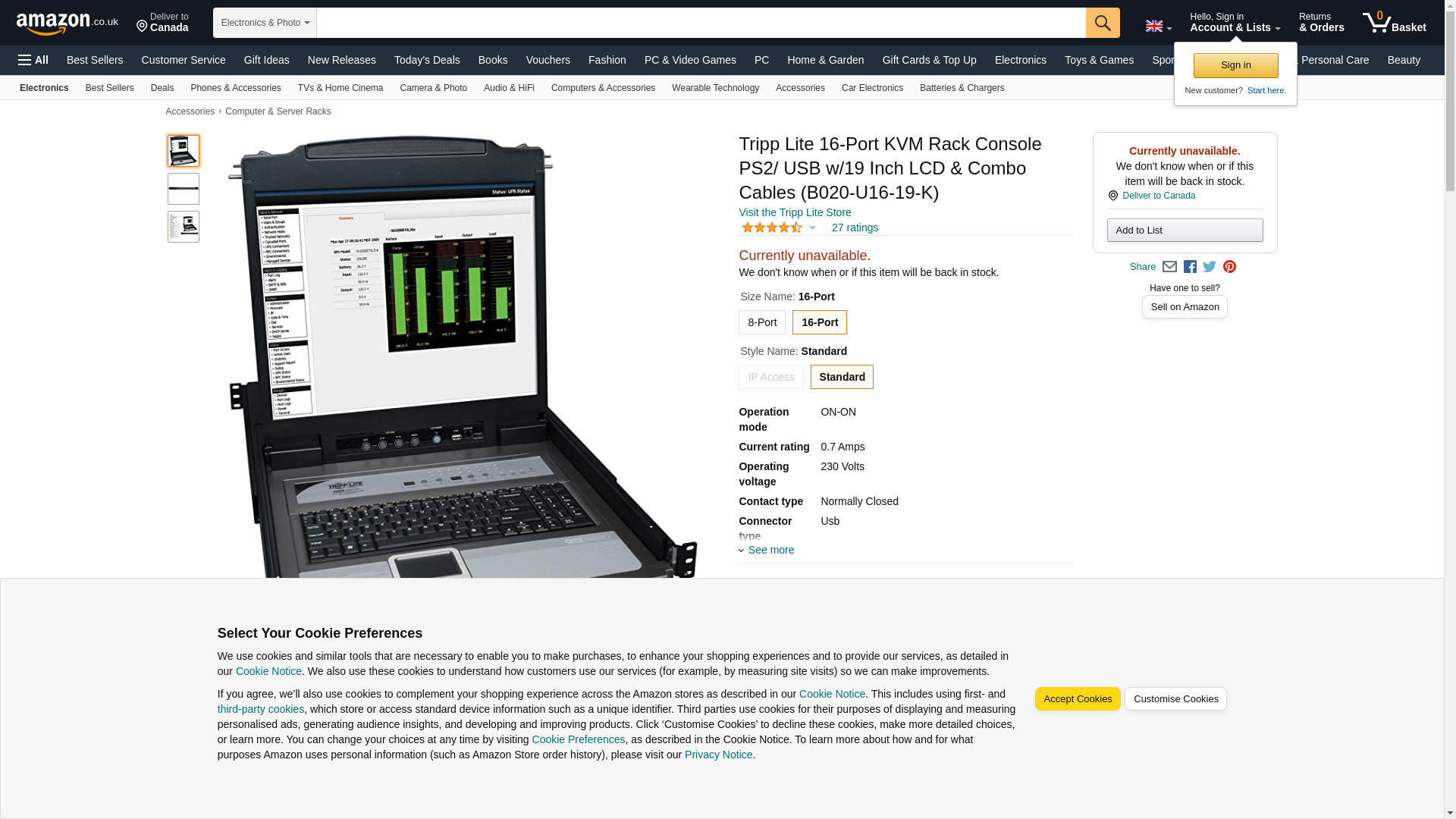
Task: Visit the Tripp Lite Store link
Action: 795,212
